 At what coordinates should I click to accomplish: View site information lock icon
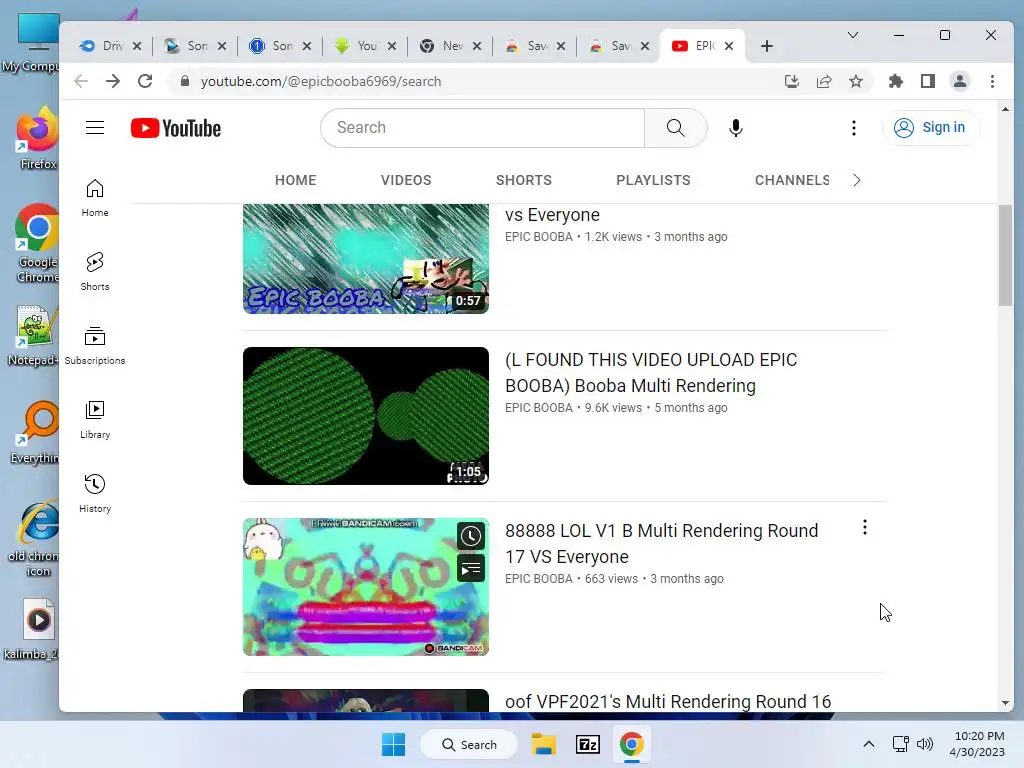pyautogui.click(x=185, y=81)
